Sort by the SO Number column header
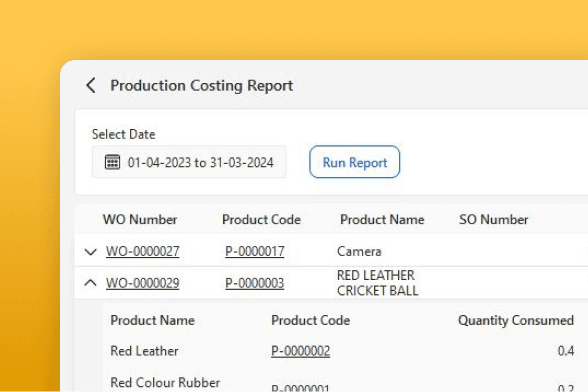Image resolution: width=588 pixels, height=392 pixels. [494, 219]
